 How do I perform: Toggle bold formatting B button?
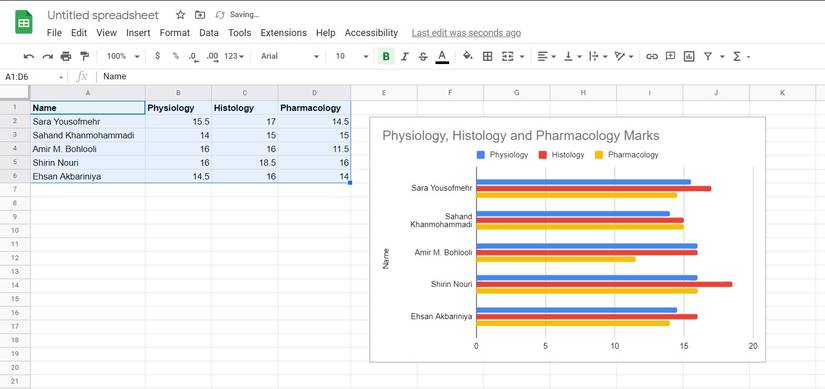(386, 56)
